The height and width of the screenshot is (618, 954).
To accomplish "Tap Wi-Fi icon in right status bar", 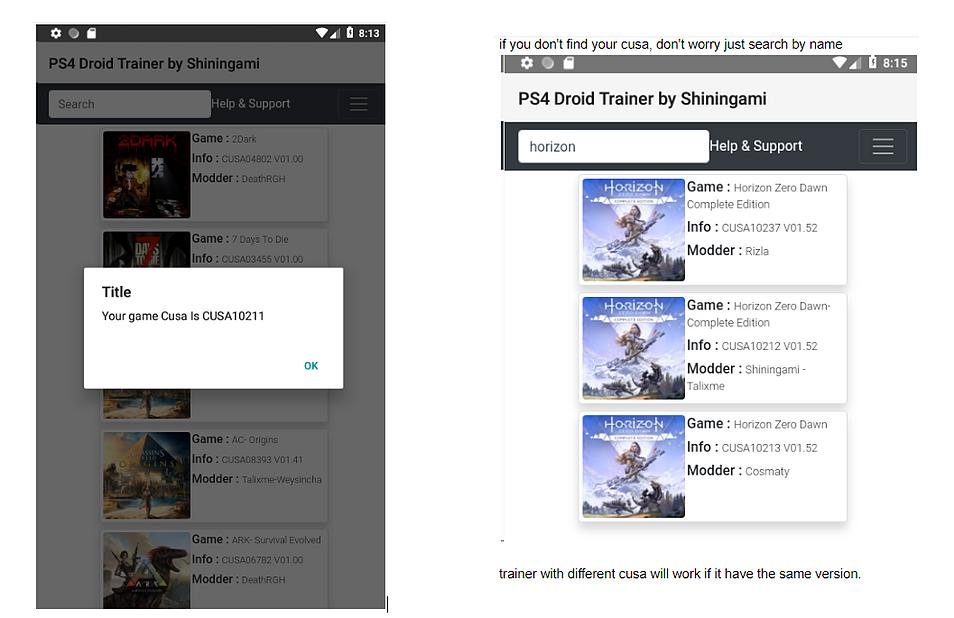I will click(840, 63).
